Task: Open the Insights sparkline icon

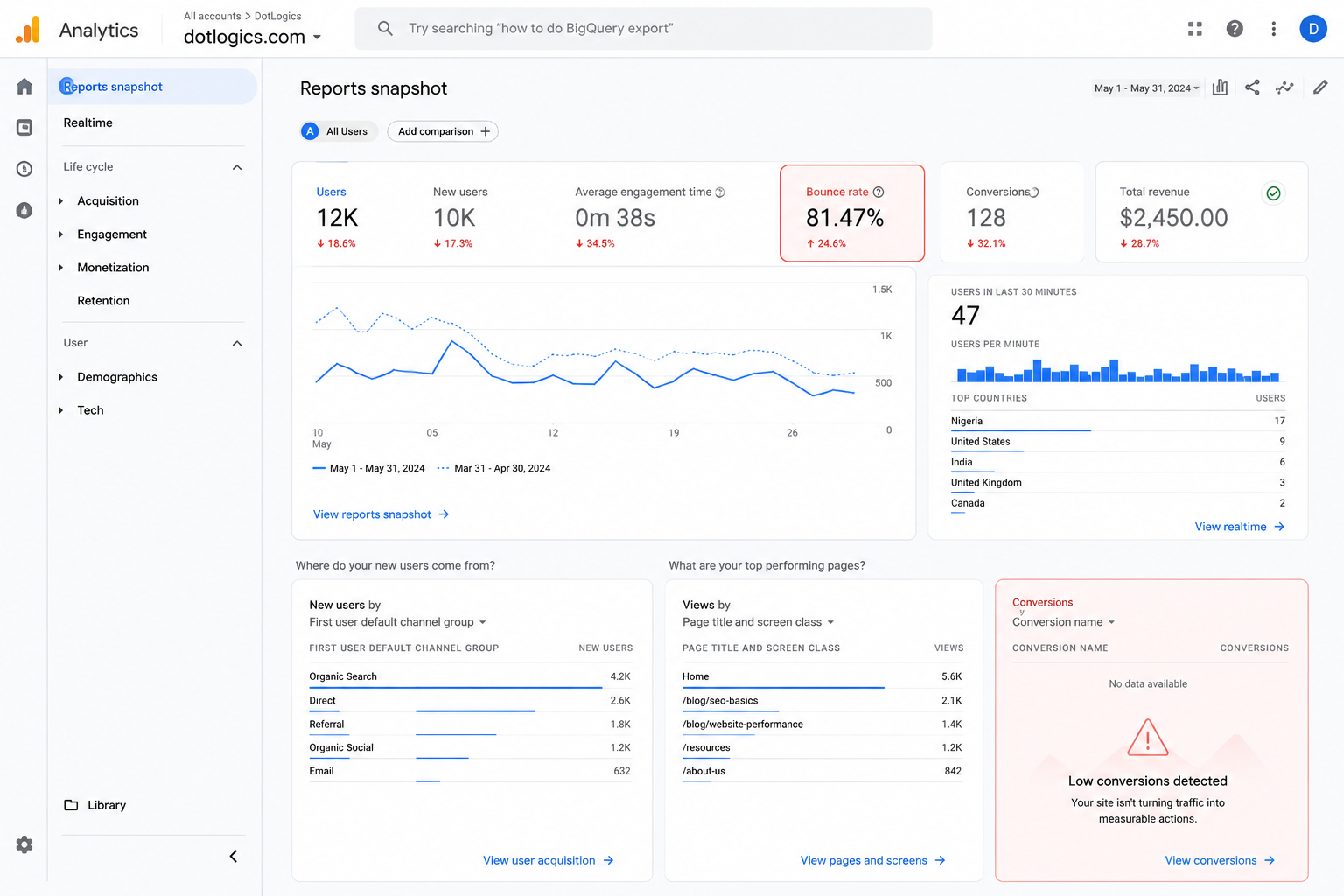Action: click(x=1284, y=87)
